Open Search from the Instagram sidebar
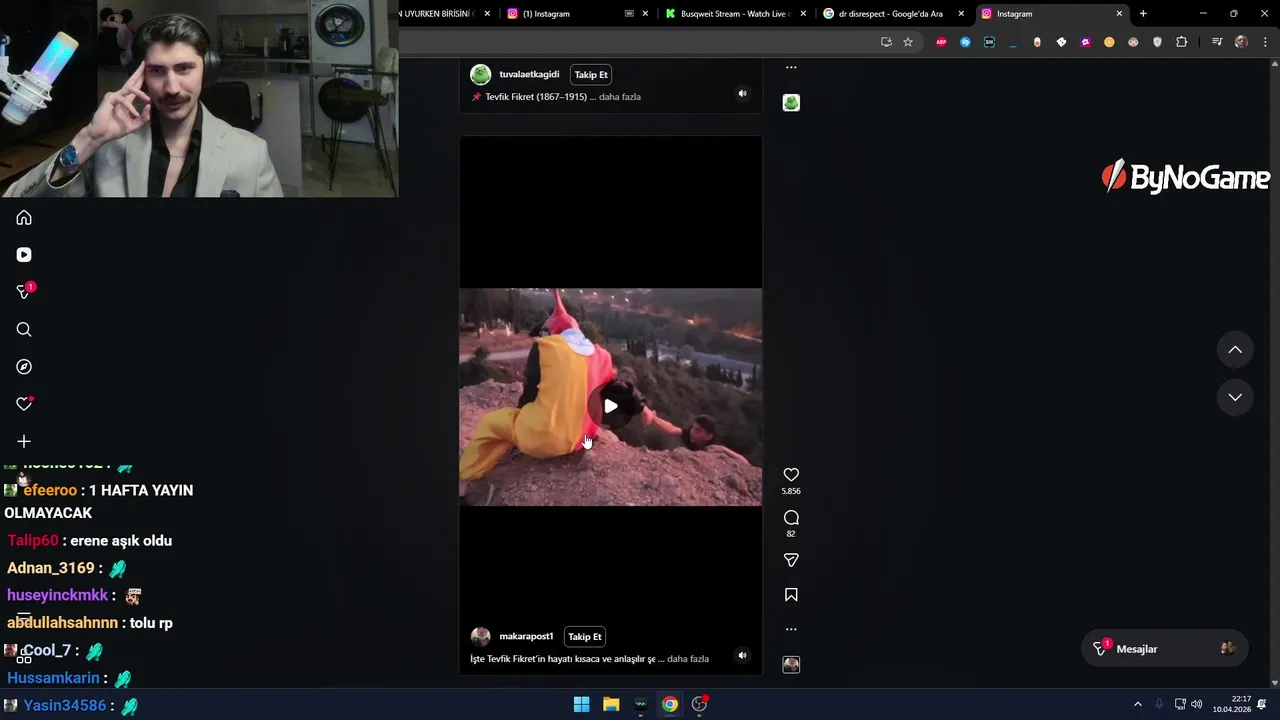This screenshot has width=1280, height=720. (24, 330)
